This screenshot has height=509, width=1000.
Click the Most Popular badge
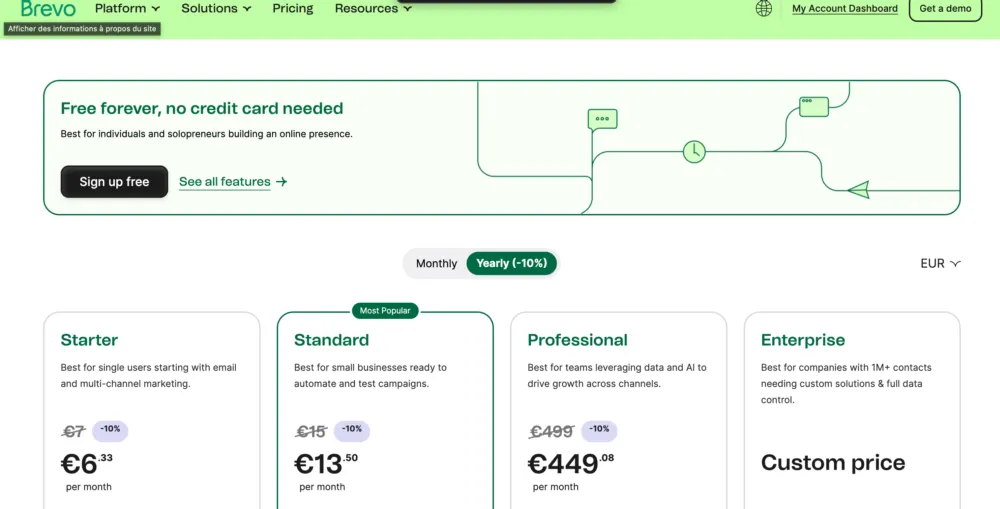coord(385,311)
